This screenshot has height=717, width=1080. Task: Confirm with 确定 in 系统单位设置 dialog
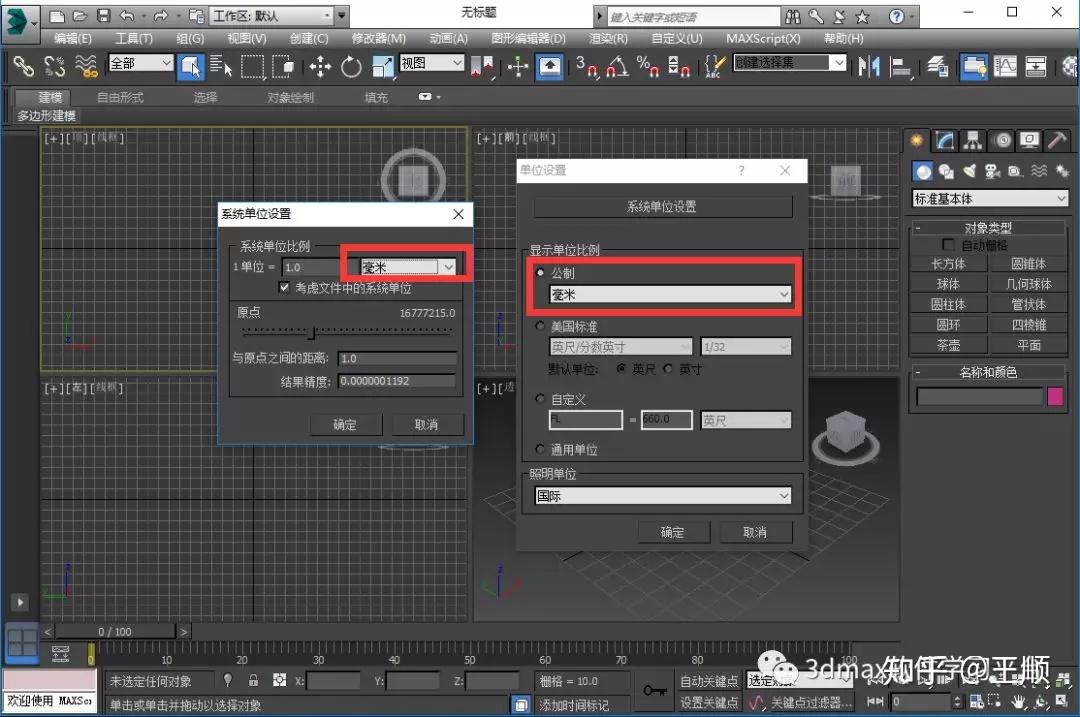point(345,424)
